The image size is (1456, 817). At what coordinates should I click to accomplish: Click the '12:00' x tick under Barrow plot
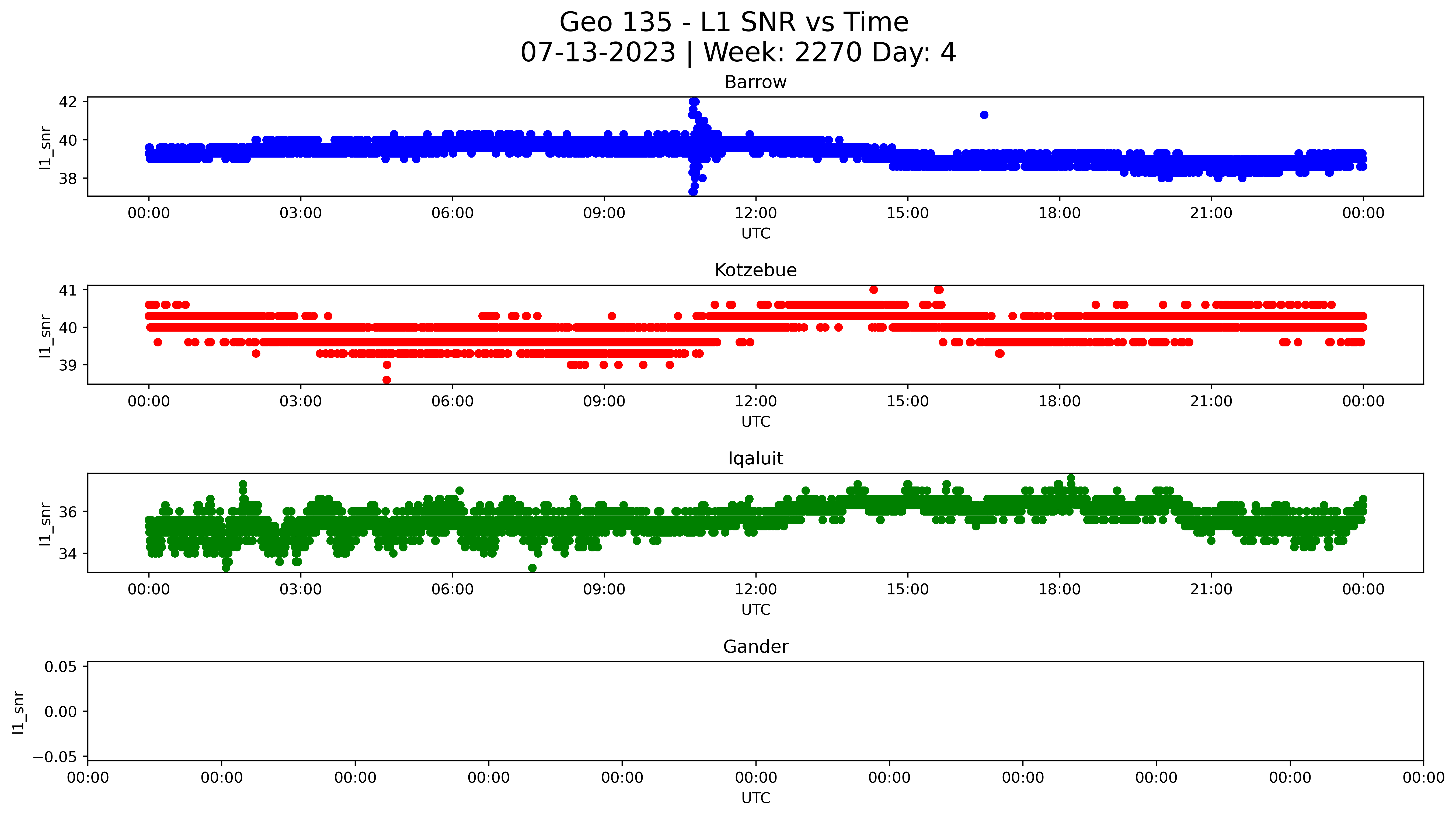756,213
